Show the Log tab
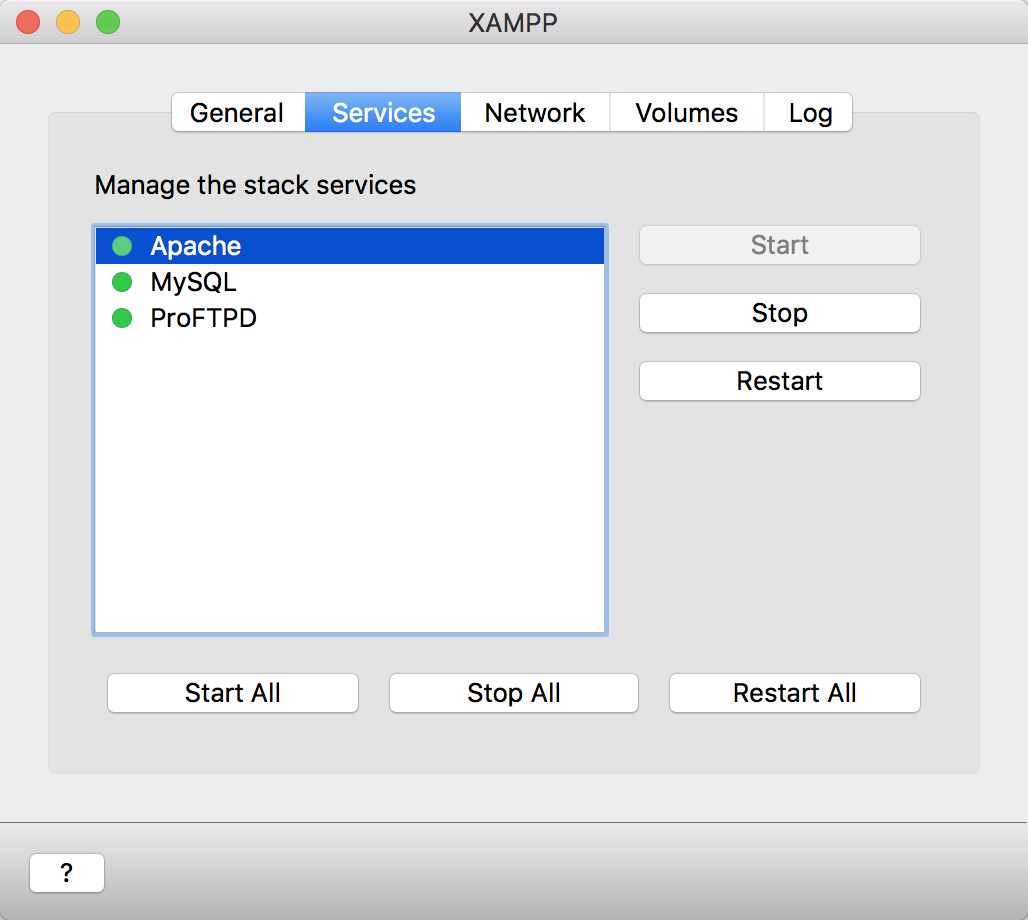Image resolution: width=1028 pixels, height=920 pixels. [x=808, y=113]
